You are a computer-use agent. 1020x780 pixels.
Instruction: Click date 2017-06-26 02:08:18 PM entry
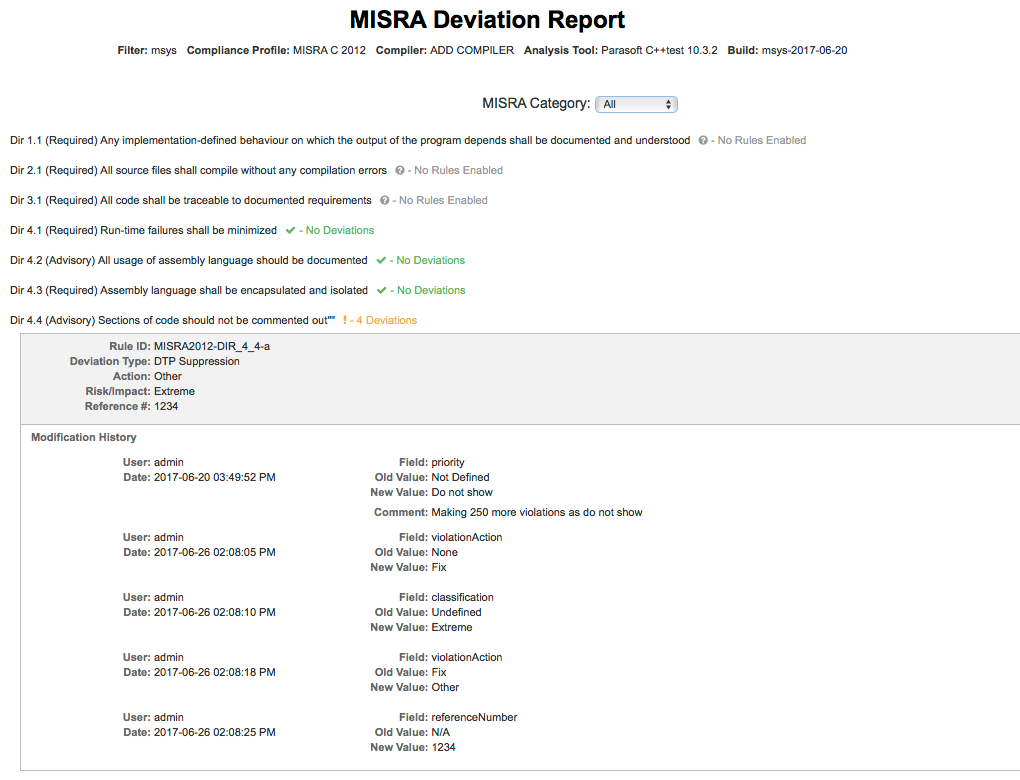tap(215, 671)
